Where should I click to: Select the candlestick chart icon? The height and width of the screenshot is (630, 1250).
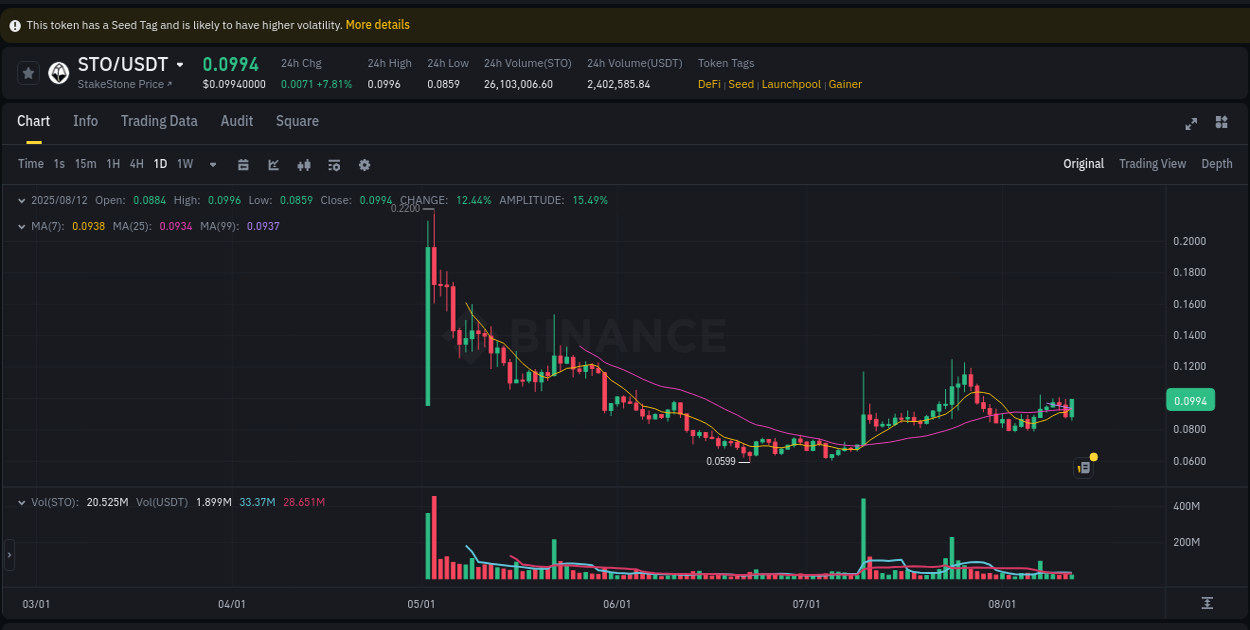coord(304,164)
